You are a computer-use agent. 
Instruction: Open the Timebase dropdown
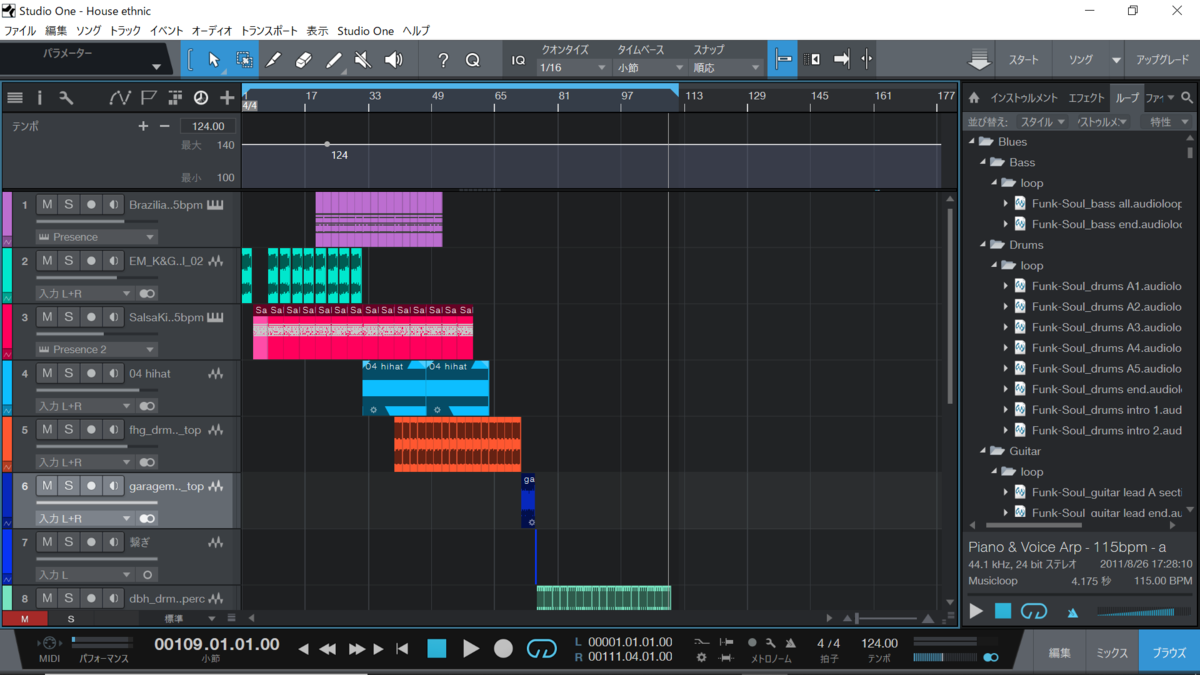pyautogui.click(x=649, y=67)
